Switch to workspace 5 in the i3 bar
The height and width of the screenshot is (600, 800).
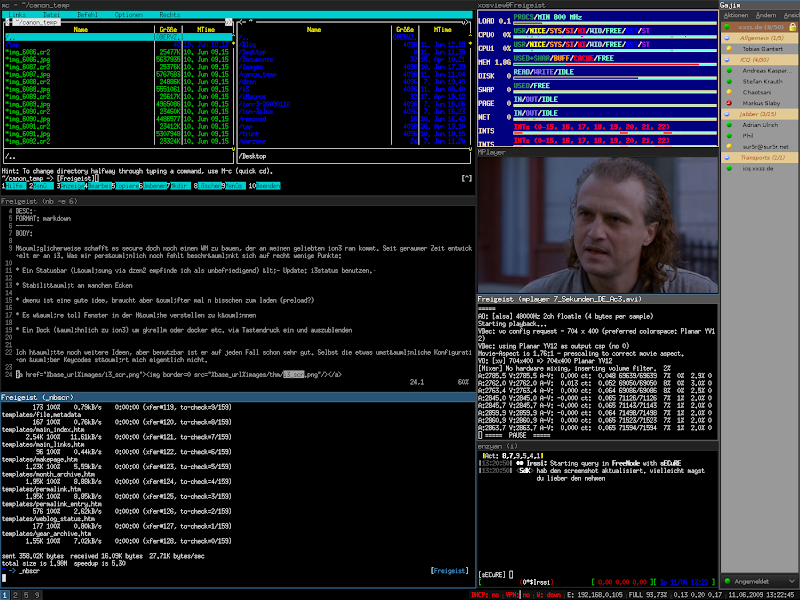[x=26, y=595]
